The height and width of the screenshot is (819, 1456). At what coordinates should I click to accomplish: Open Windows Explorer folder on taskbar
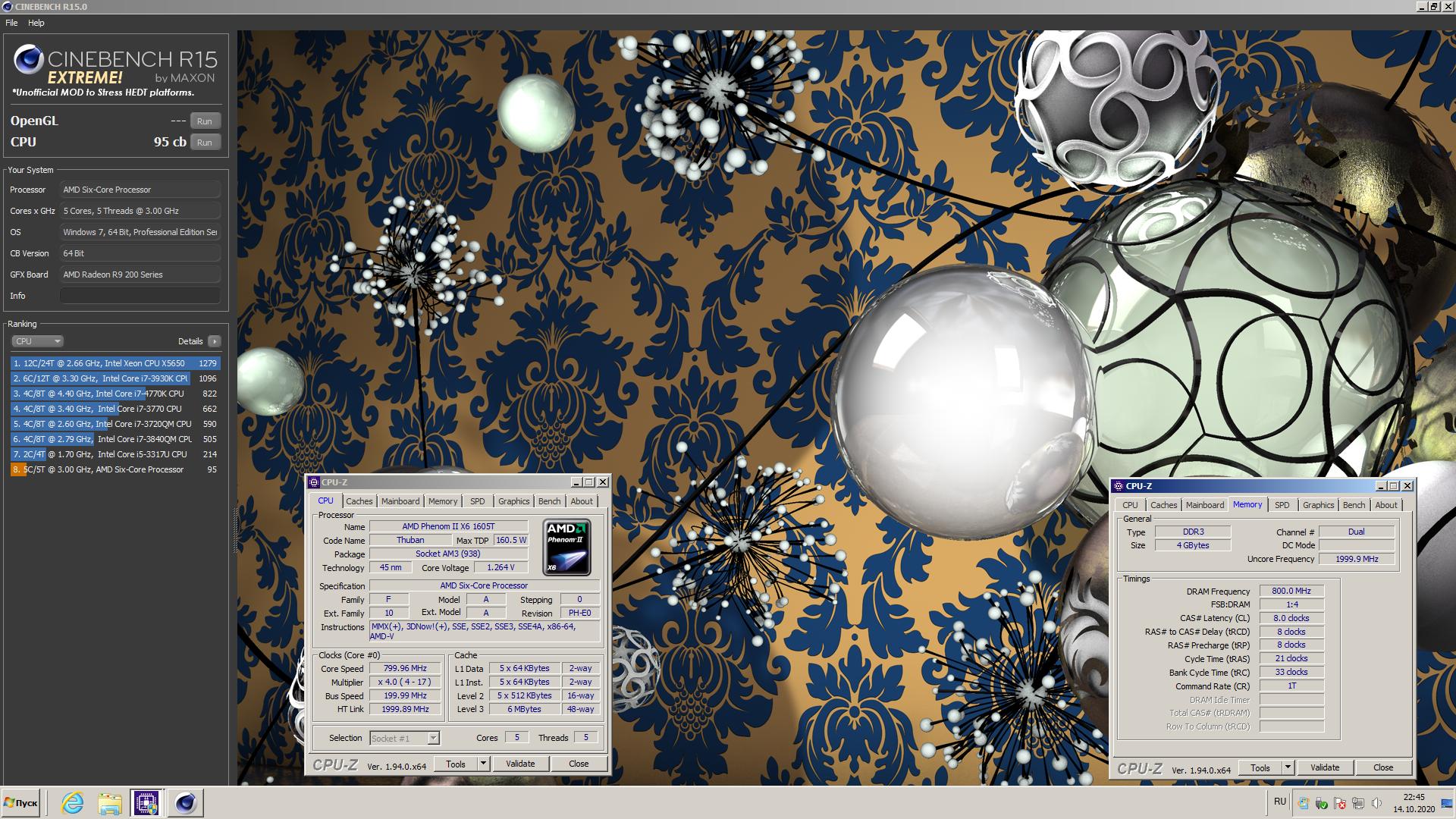coord(110,803)
